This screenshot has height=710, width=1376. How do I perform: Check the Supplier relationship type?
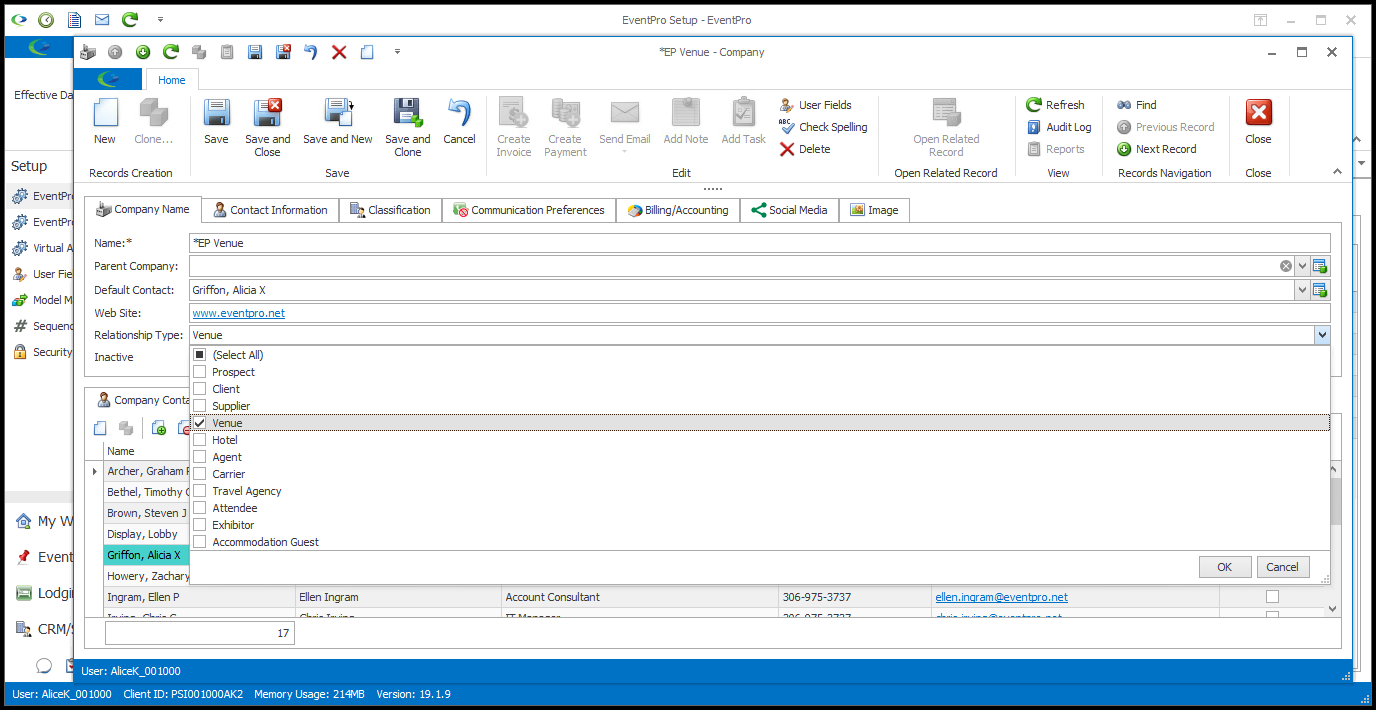[200, 406]
